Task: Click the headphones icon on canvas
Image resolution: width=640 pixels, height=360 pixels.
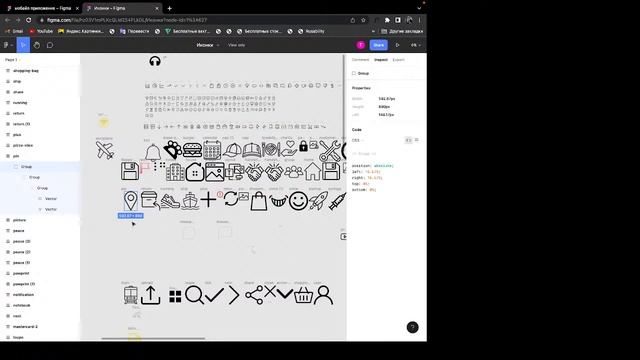Action: [155, 61]
